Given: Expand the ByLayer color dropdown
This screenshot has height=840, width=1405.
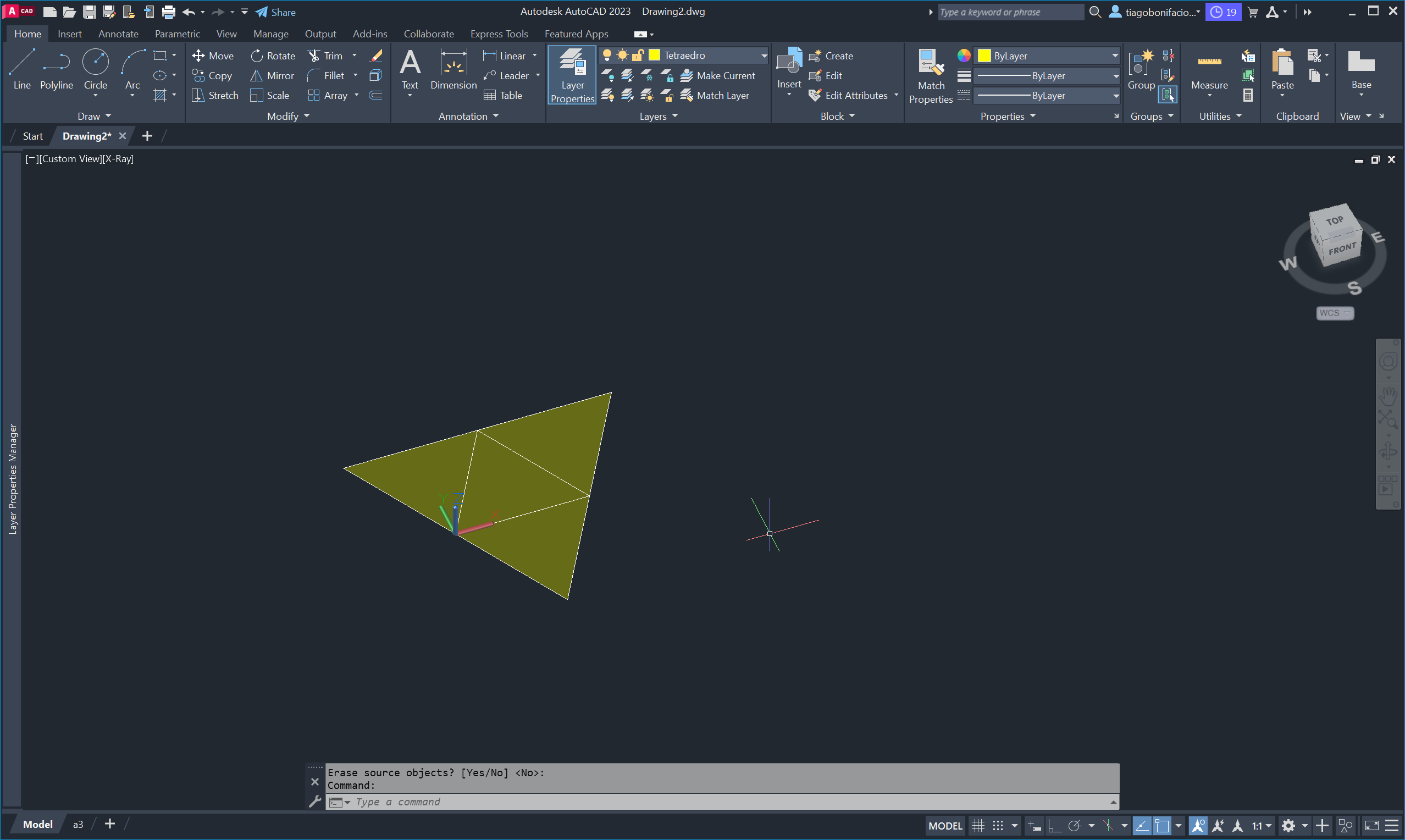Looking at the screenshot, I should click(1114, 56).
